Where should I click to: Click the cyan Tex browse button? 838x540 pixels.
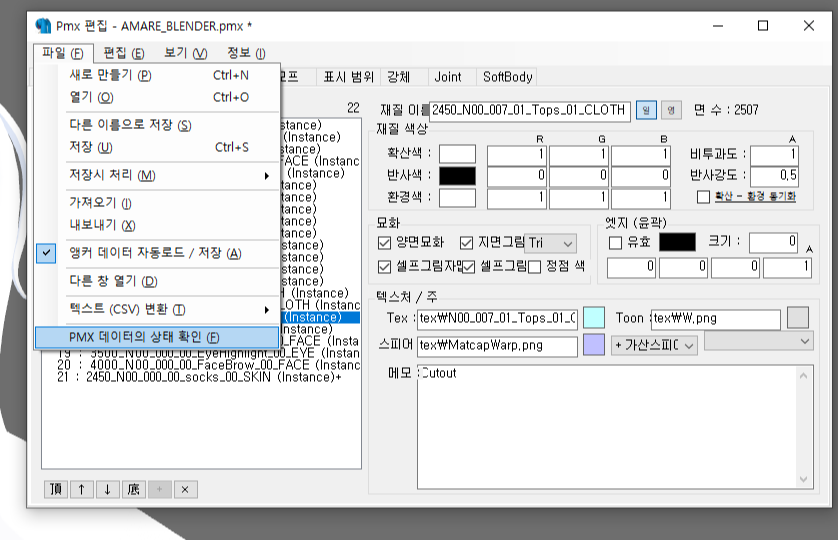pyautogui.click(x=593, y=318)
